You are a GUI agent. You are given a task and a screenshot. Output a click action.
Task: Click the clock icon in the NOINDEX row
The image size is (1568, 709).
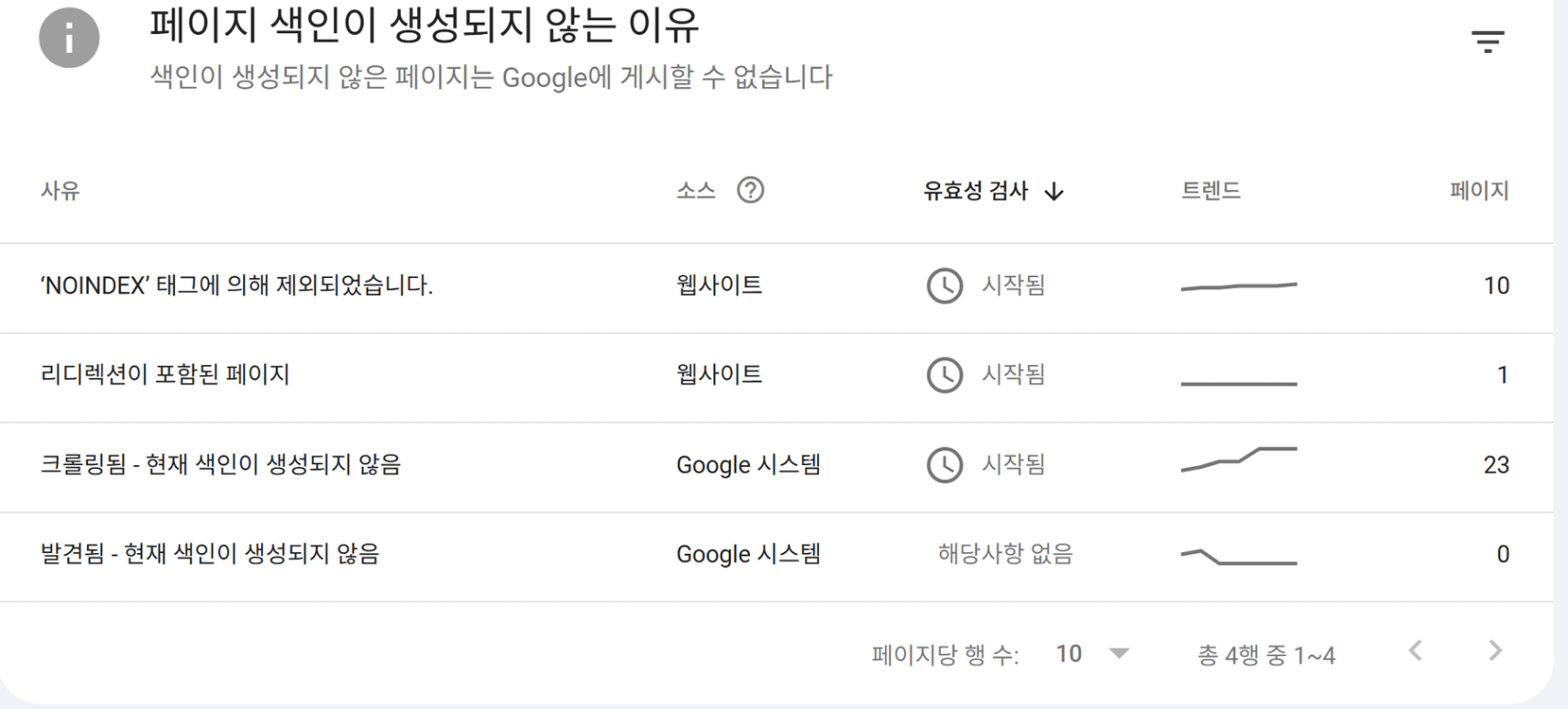(x=944, y=286)
